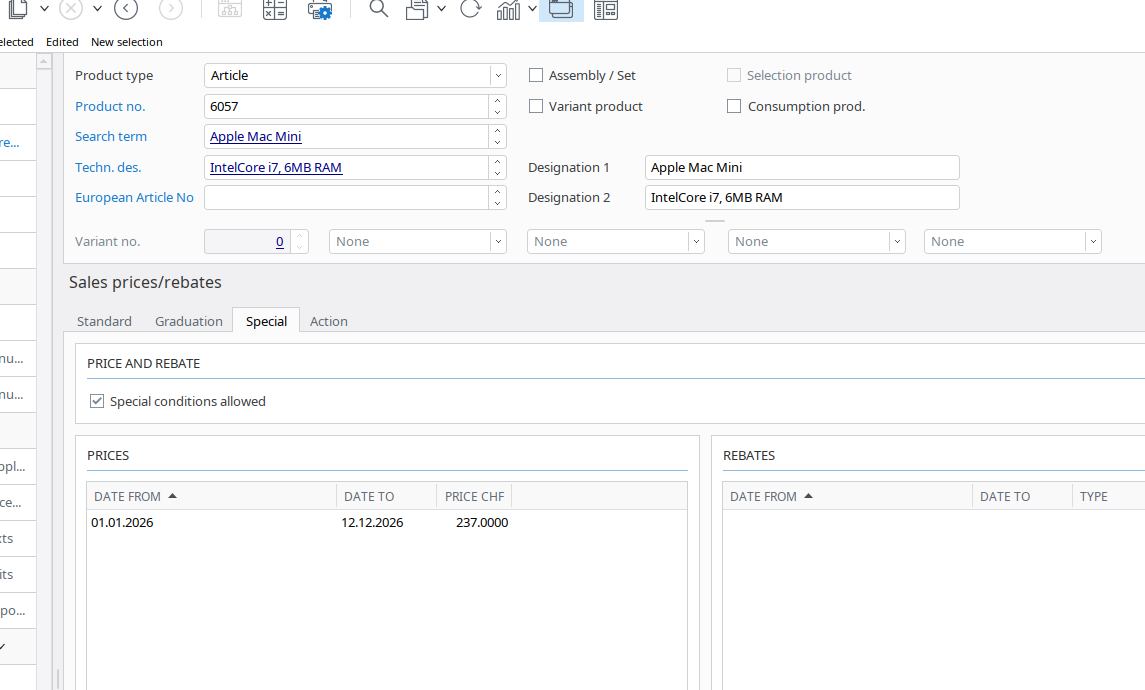The width and height of the screenshot is (1145, 690).
Task: Expand dropdown arrow next to chart icon
Action: pos(533,9)
